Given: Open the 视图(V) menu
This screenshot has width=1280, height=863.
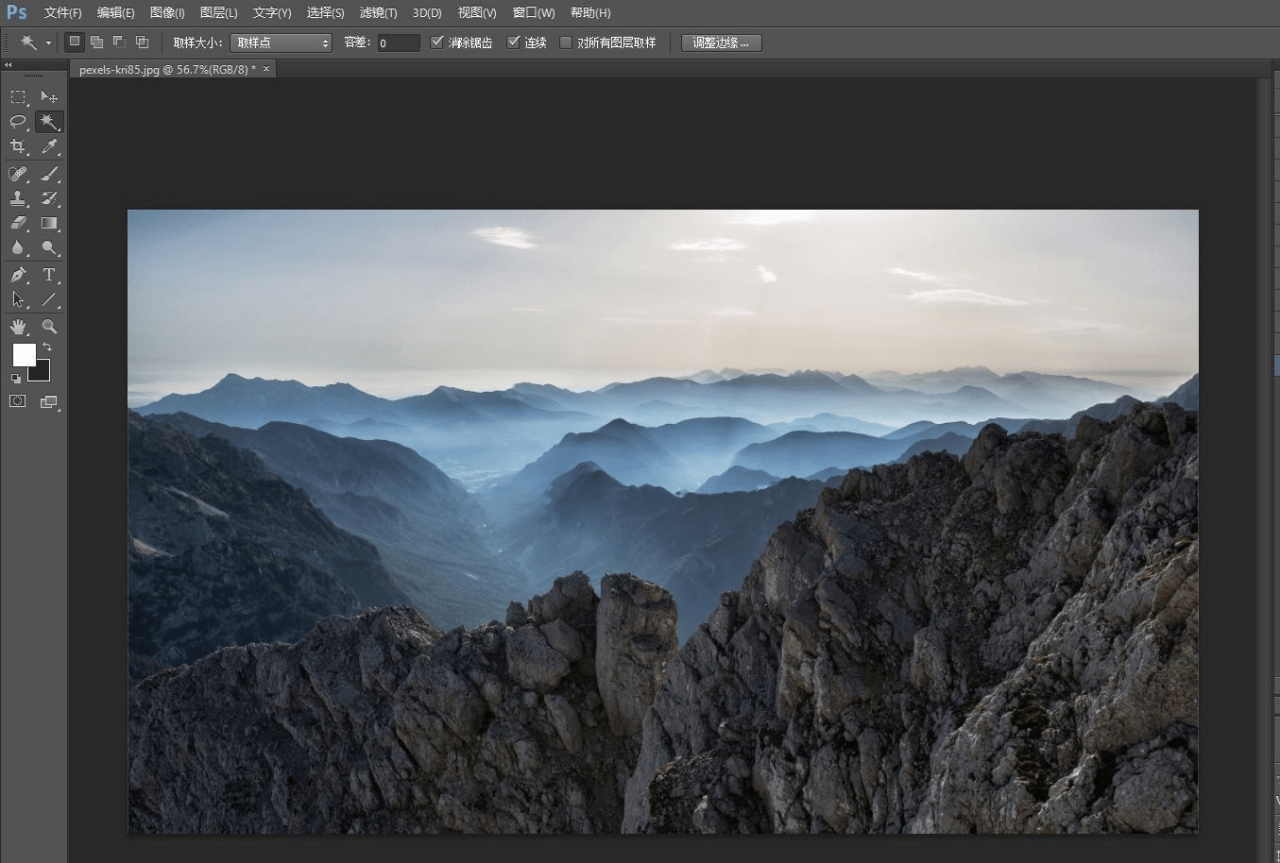Looking at the screenshot, I should coord(477,13).
